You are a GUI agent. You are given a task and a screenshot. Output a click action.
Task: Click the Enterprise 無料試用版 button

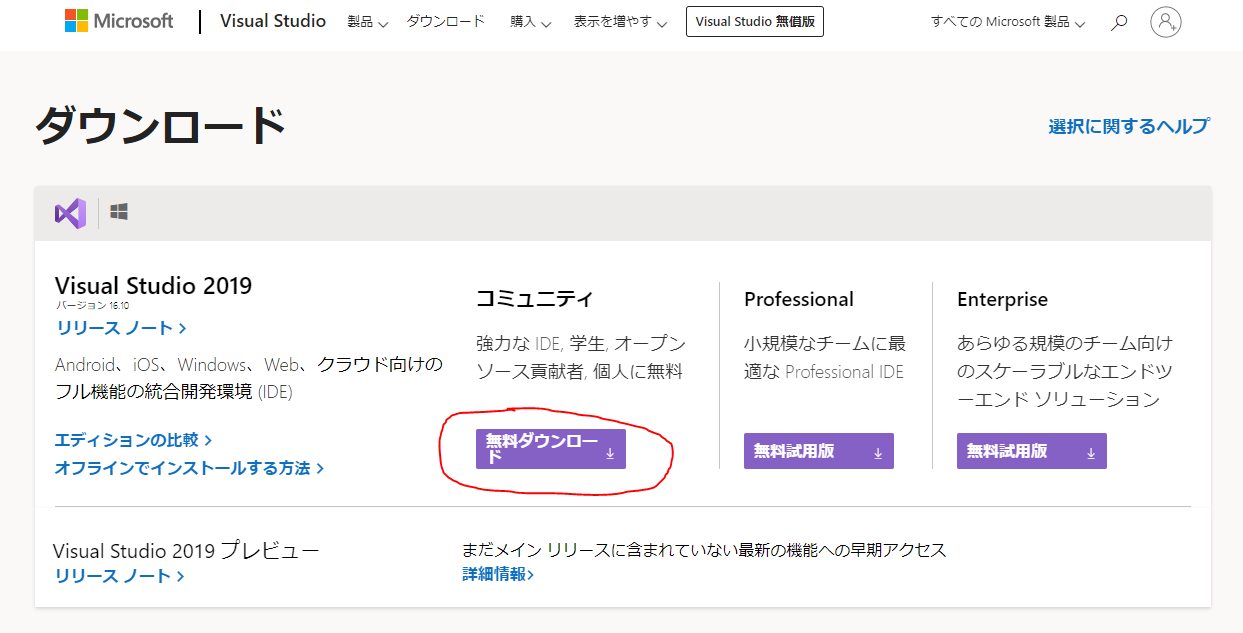click(1032, 451)
